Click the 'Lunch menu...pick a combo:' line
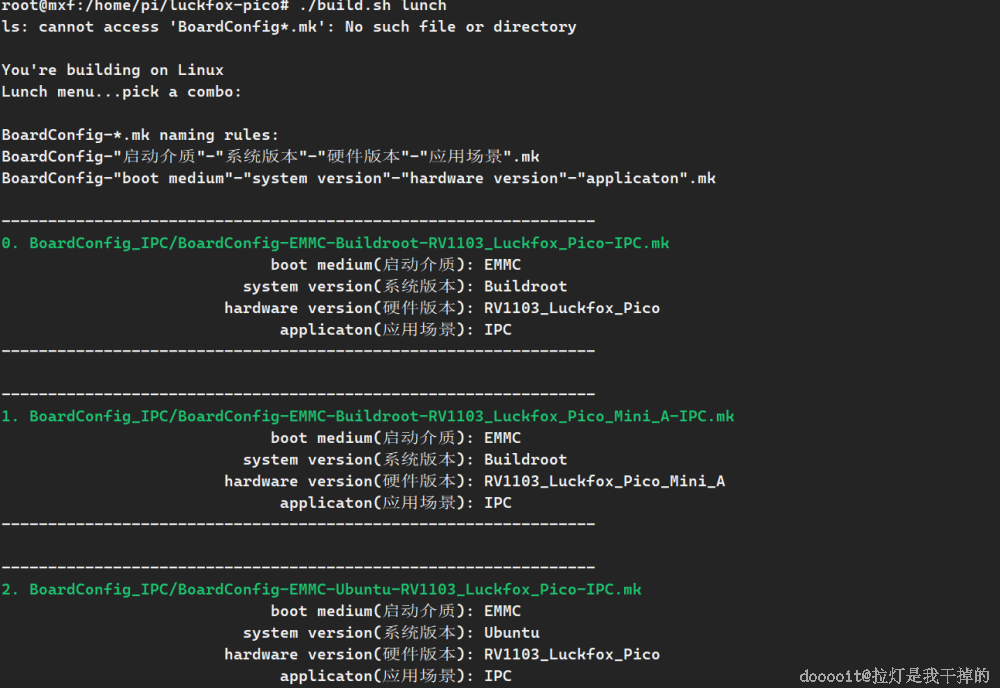 (122, 92)
